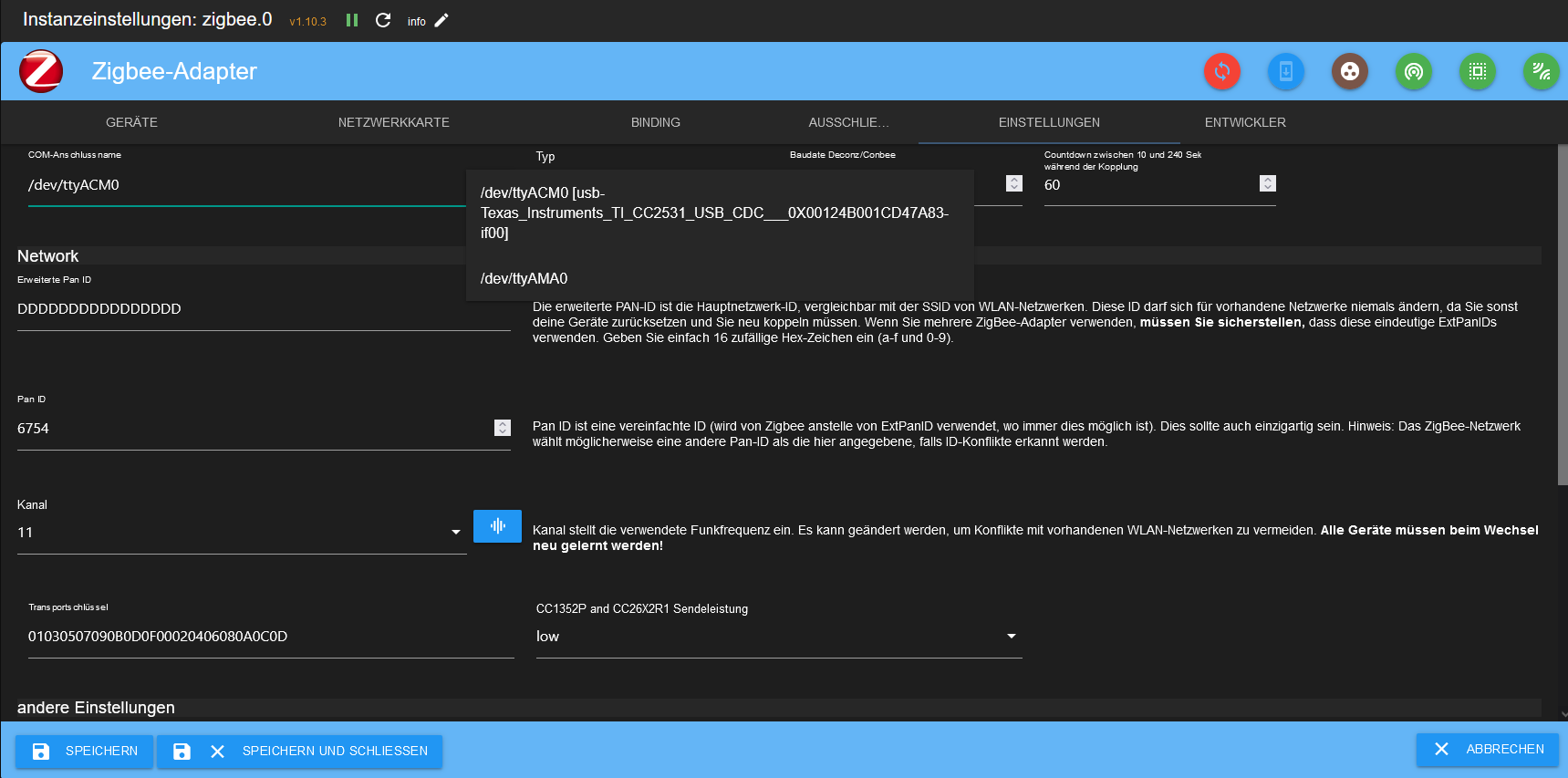
Task: Click the blue device download button
Action: 1286,71
